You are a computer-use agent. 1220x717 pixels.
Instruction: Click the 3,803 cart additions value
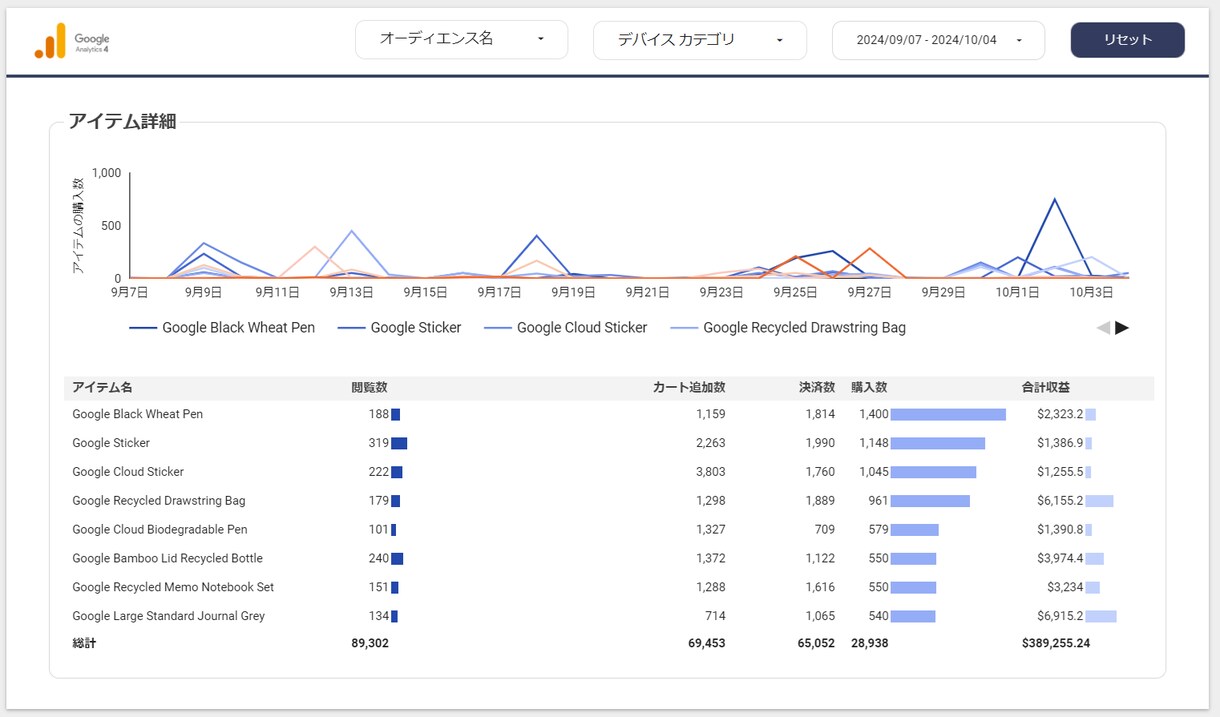(x=711, y=472)
